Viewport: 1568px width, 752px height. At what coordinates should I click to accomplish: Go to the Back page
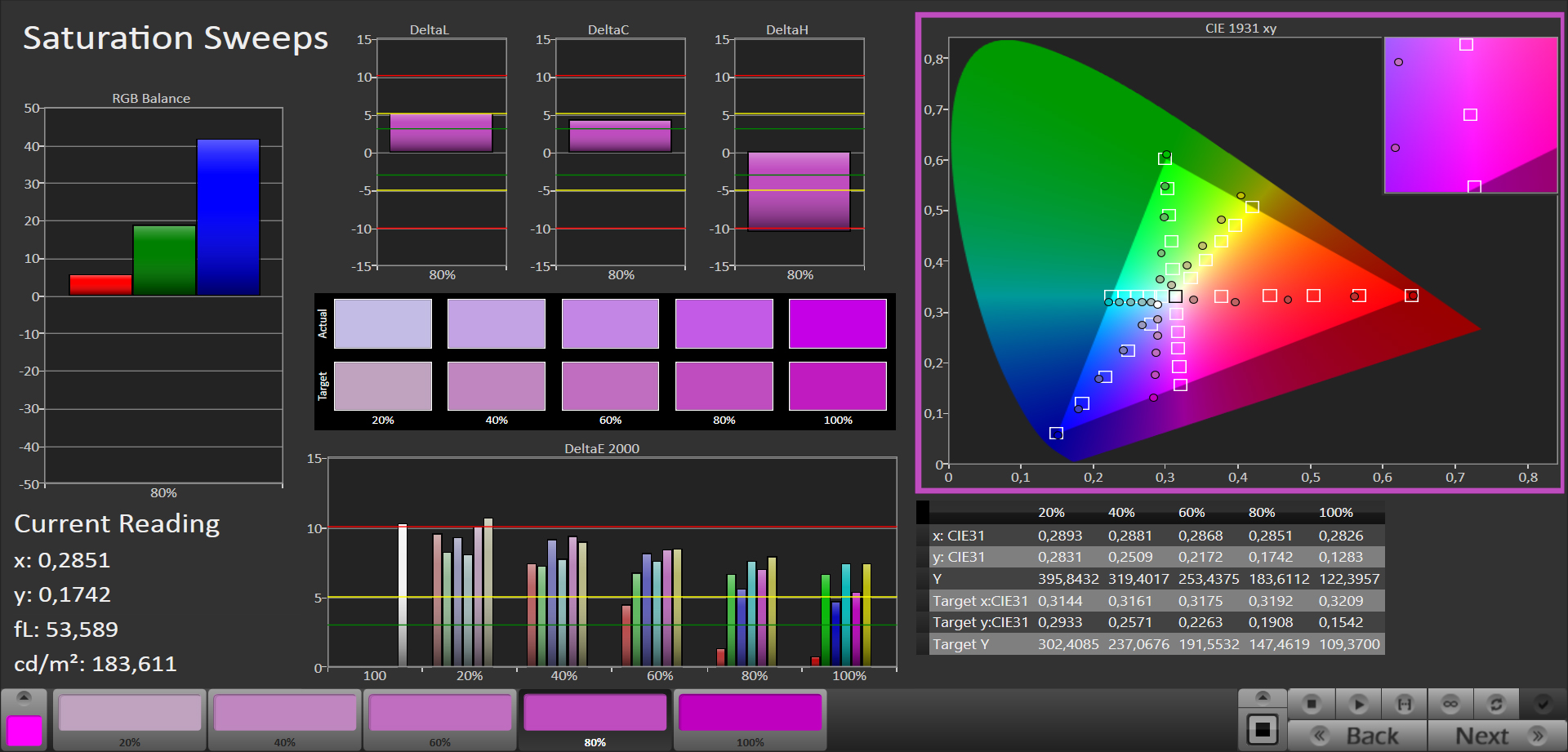point(1357,736)
